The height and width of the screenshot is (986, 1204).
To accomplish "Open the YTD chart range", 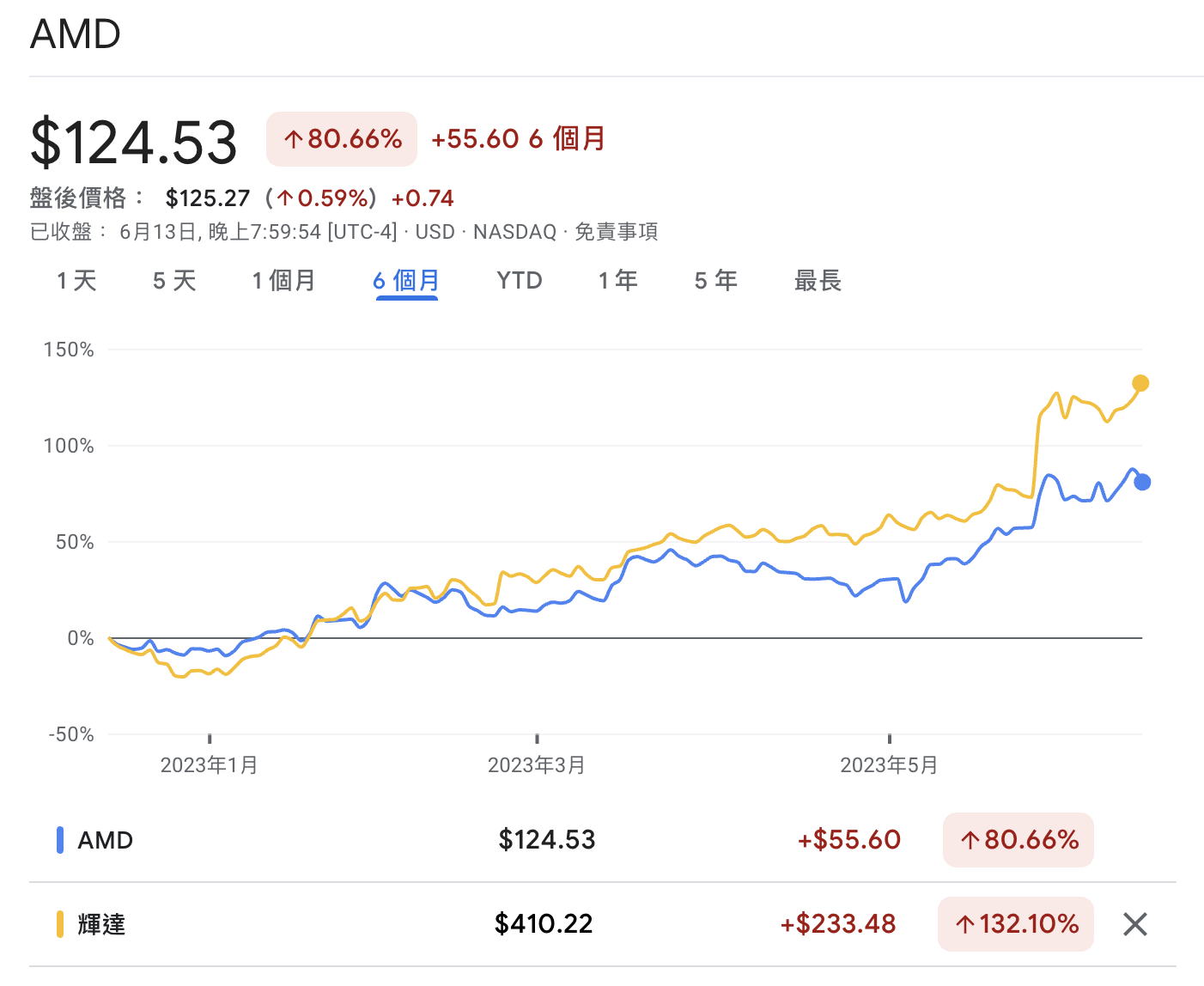I will click(x=520, y=281).
